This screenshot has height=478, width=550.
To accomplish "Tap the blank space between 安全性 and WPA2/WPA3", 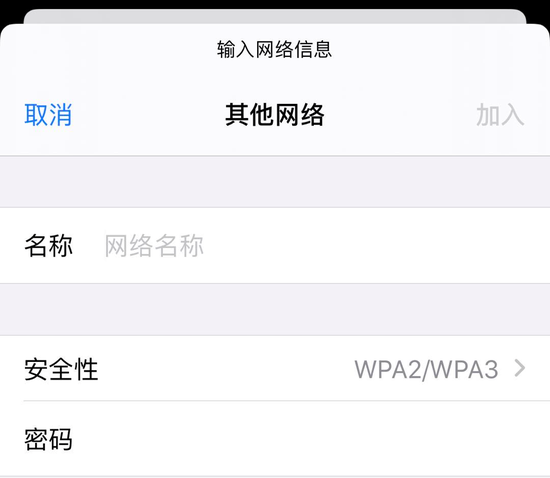I will (x=226, y=369).
